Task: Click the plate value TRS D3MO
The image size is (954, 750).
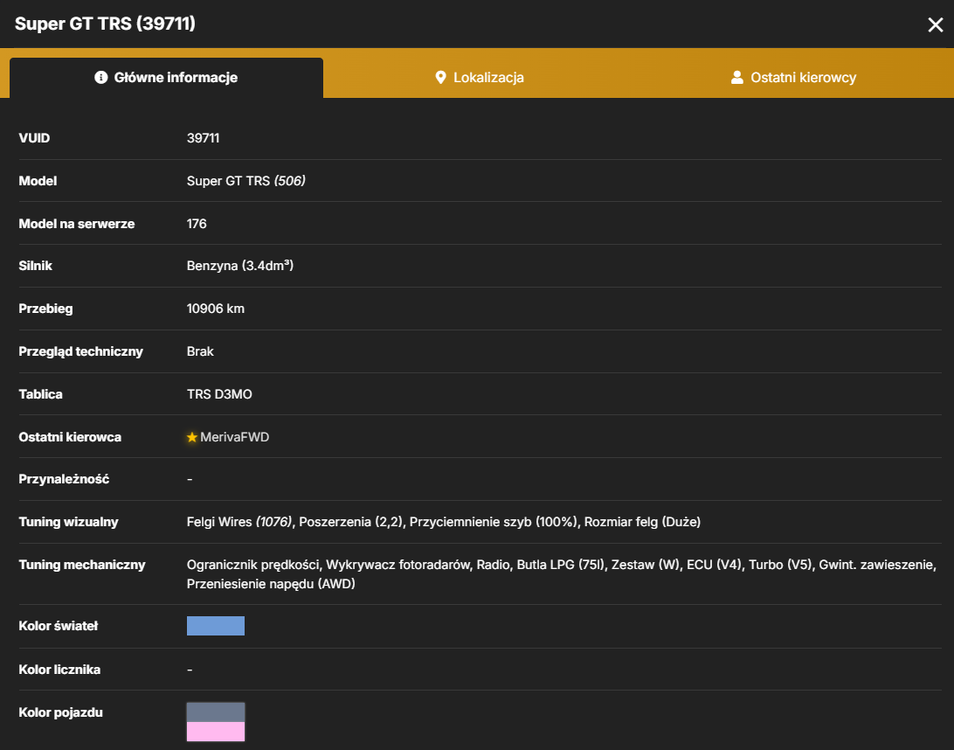Action: pos(219,394)
